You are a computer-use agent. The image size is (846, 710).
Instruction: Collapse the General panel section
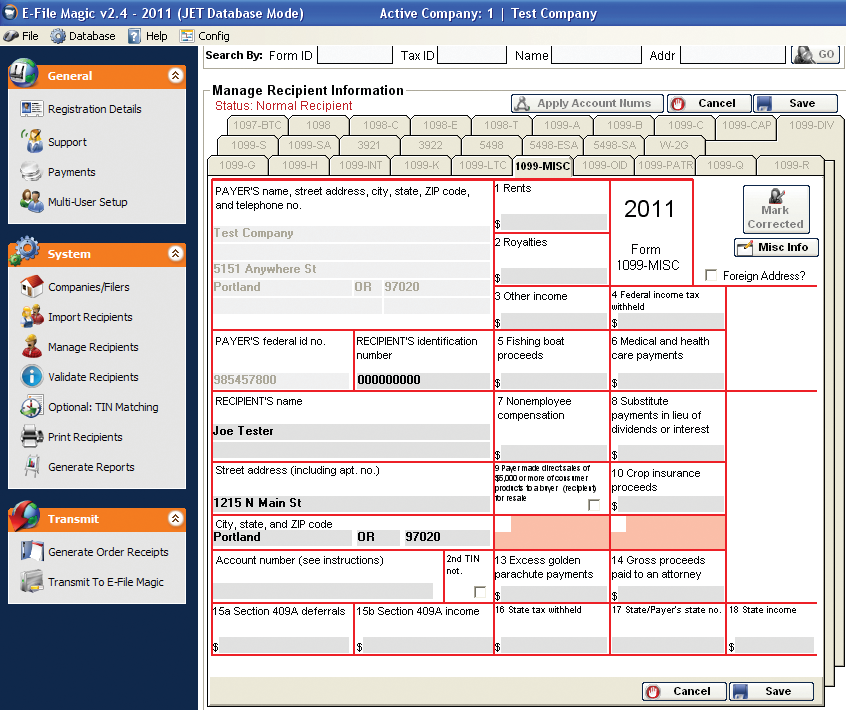(x=175, y=76)
